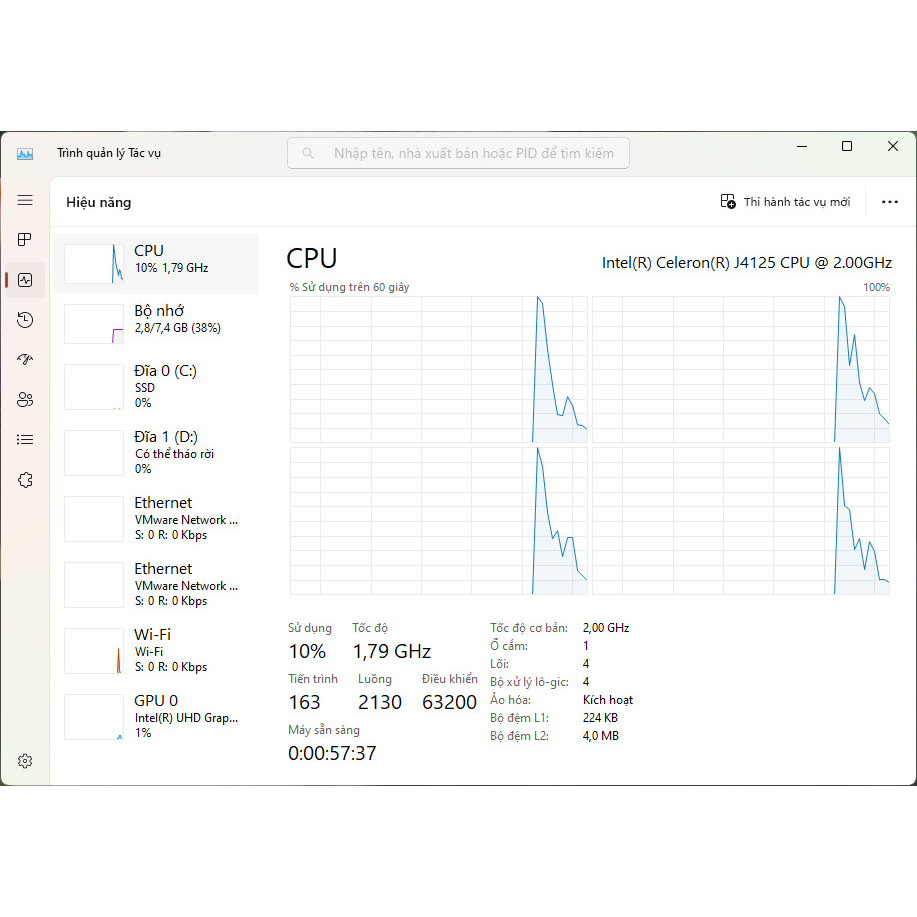
Task: Open the three-dot more options menu
Action: click(889, 202)
